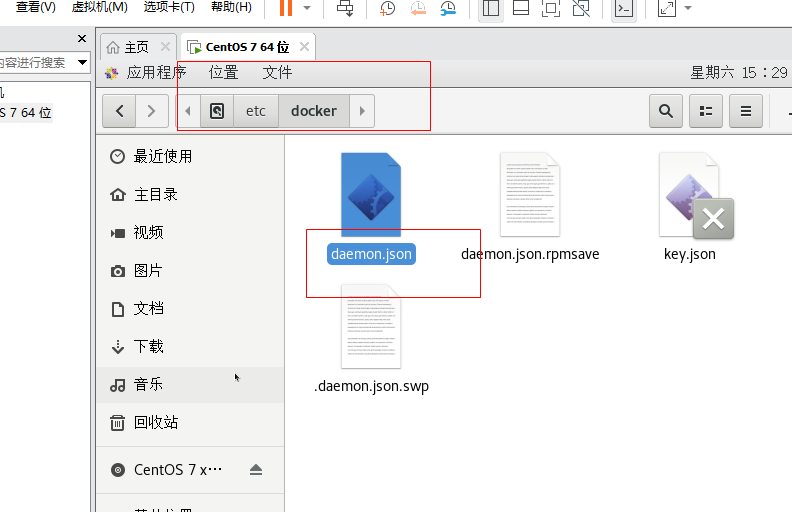The width and height of the screenshot is (792, 512).
Task: Expand the library search dropdown
Action: pyautogui.click(x=82, y=63)
